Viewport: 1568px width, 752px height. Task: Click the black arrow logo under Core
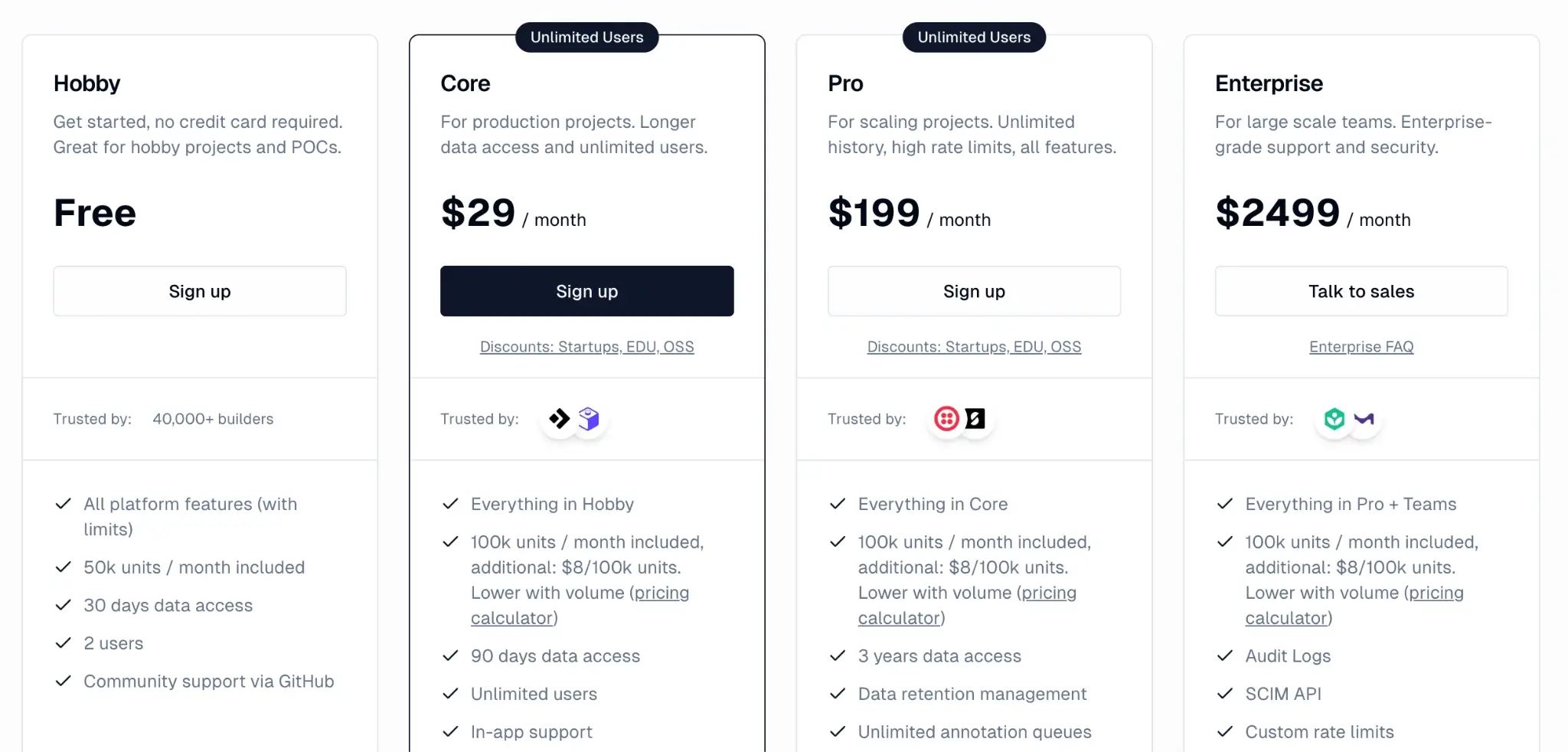[x=560, y=419]
